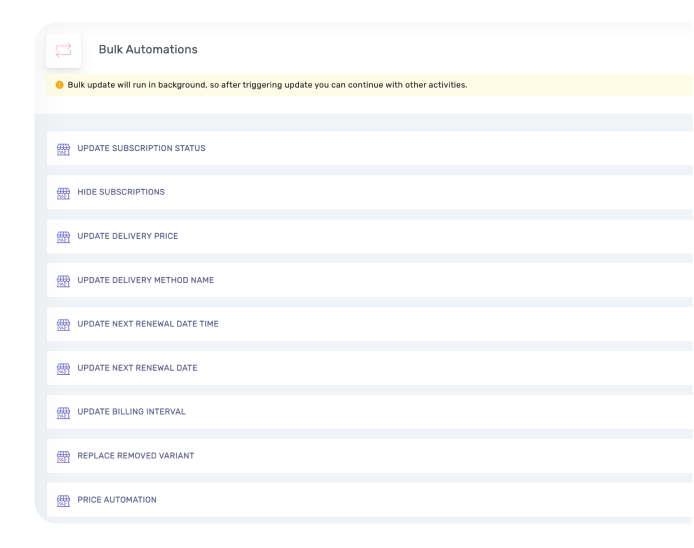Expand the Update Subscription Status section
The height and width of the screenshot is (548, 694).
[141, 149]
